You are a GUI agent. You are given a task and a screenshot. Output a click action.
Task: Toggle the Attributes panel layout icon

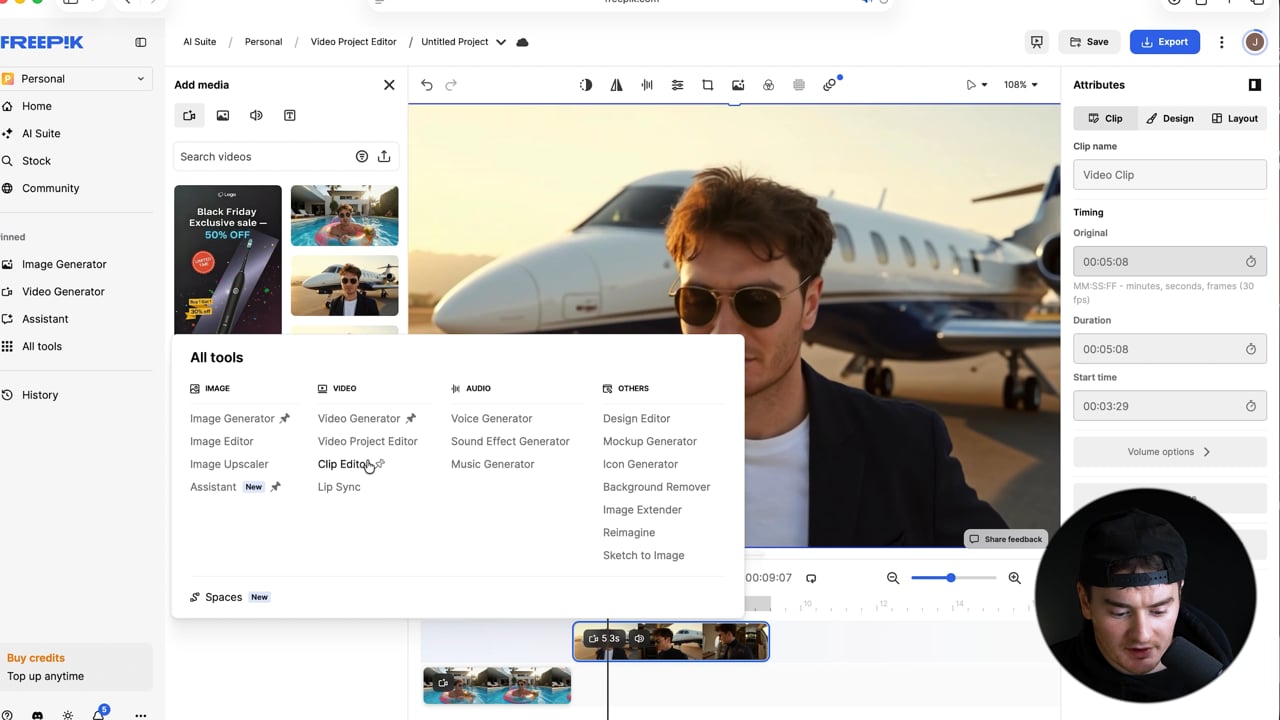[x=1255, y=85]
